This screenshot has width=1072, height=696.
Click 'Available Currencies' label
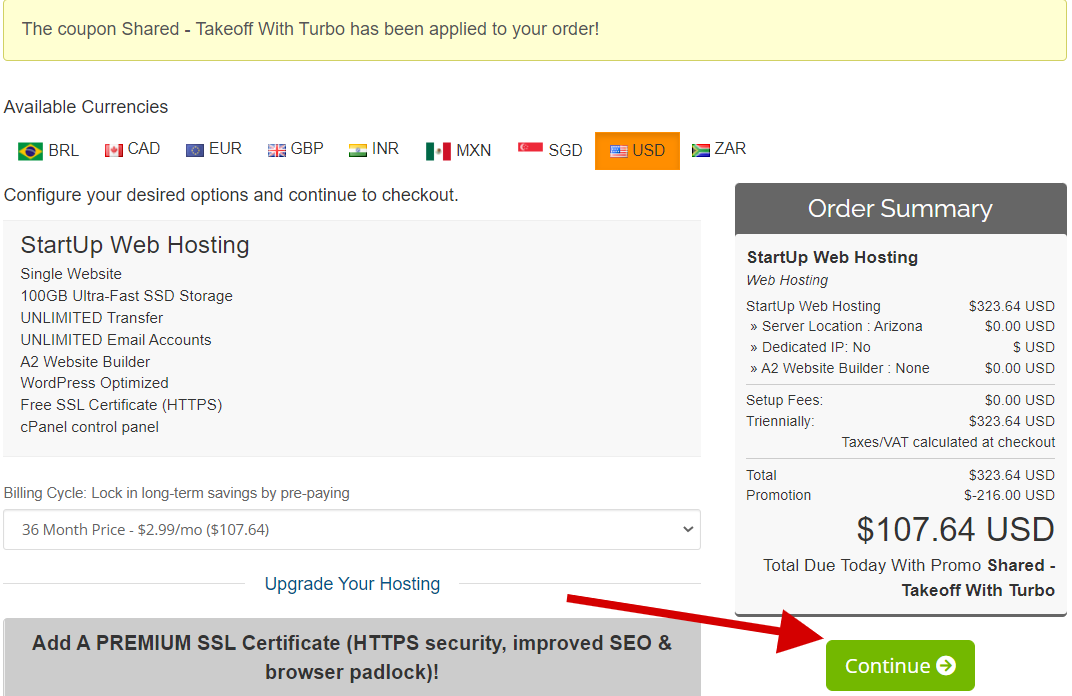(85, 107)
